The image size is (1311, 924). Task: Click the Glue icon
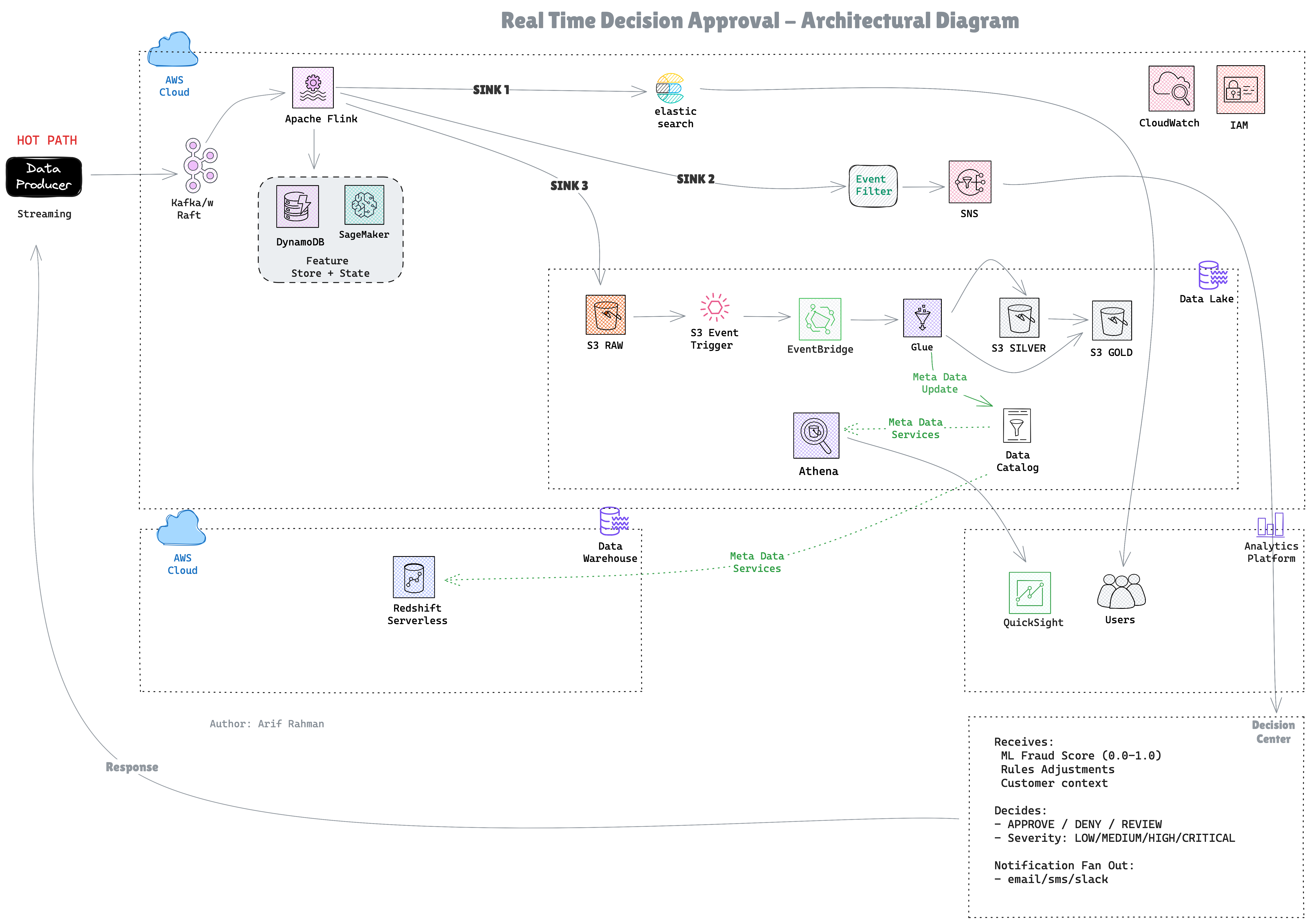click(922, 318)
